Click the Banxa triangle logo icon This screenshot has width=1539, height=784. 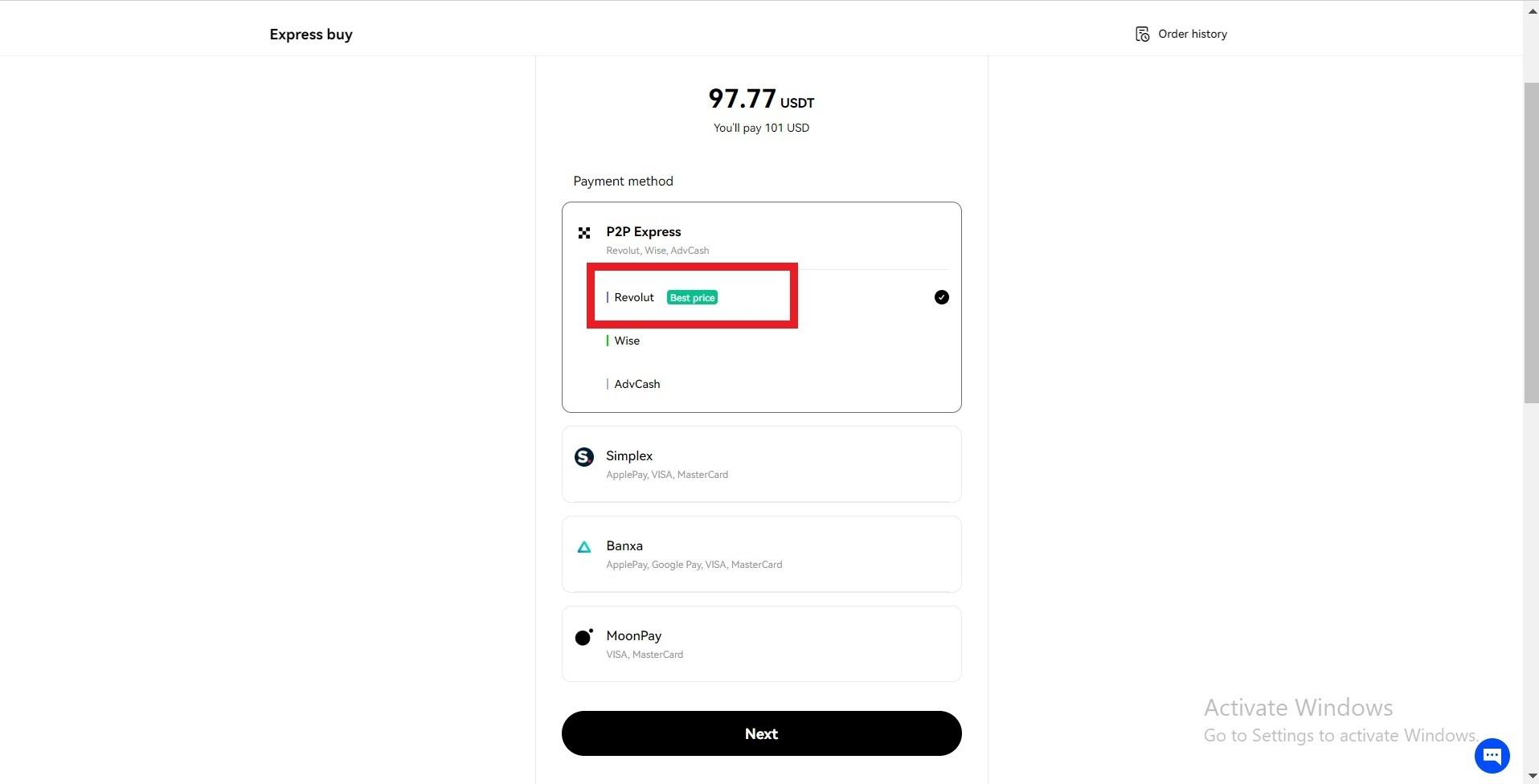point(584,547)
